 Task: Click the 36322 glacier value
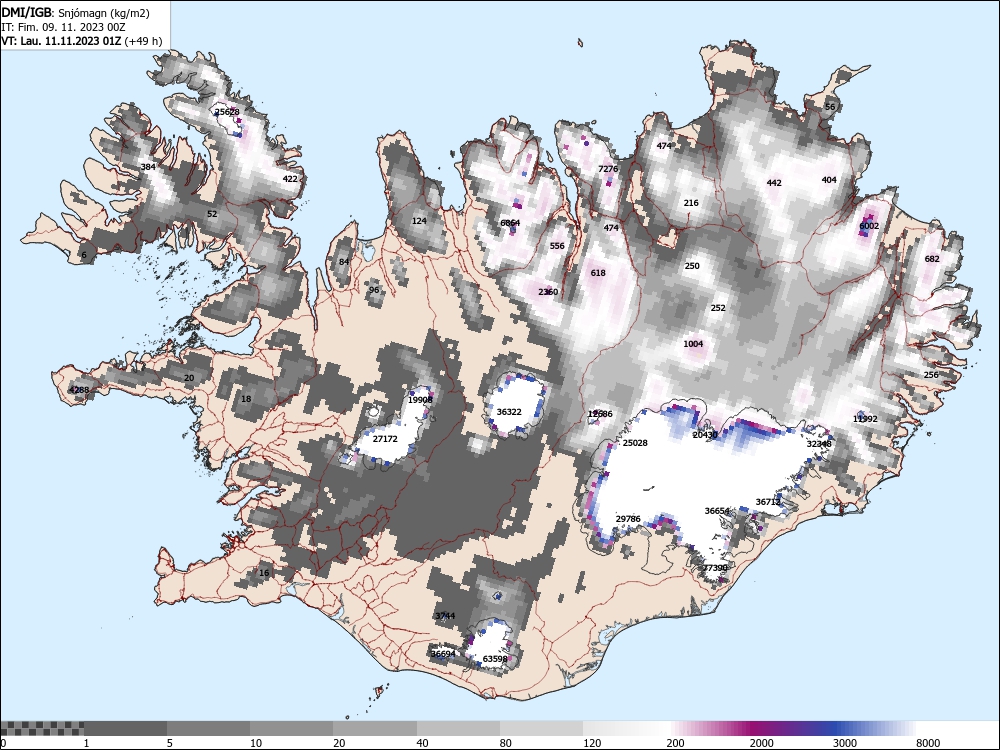[509, 411]
